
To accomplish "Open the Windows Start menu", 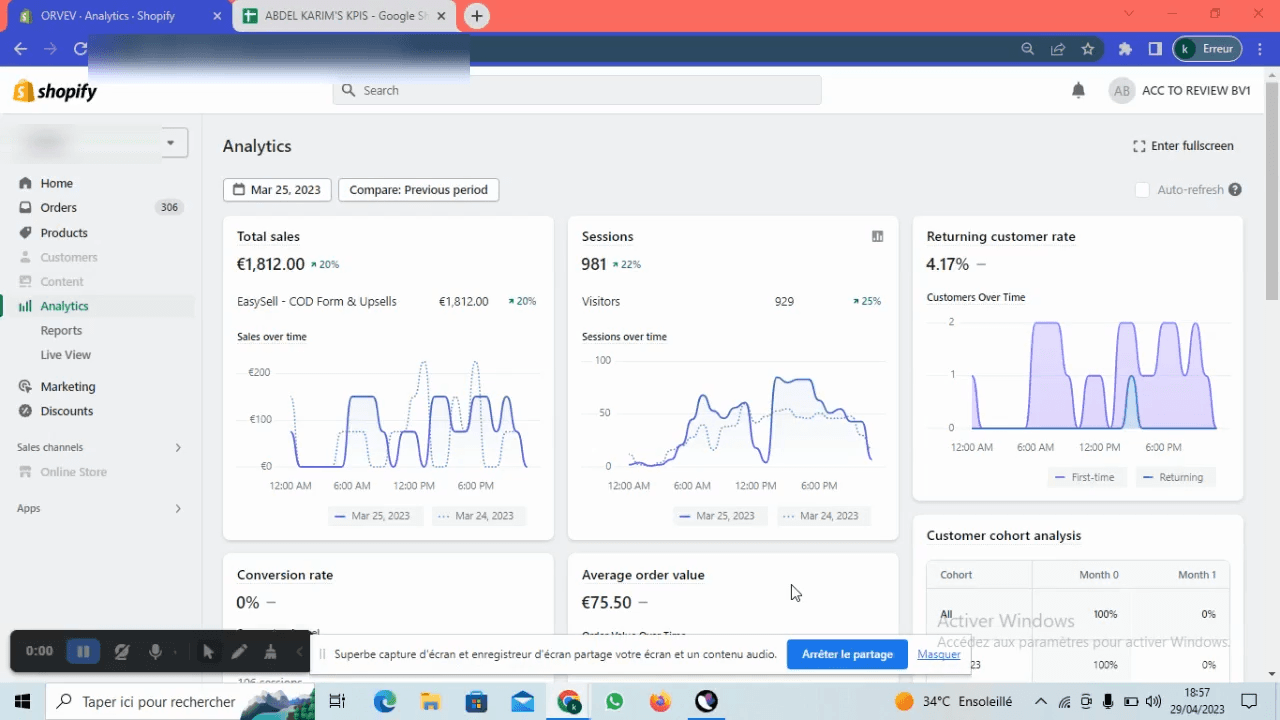I will [x=22, y=701].
